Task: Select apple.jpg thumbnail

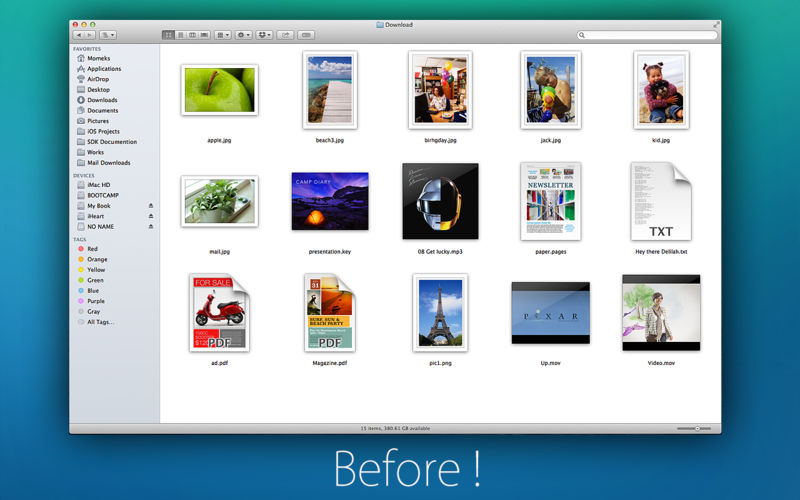Action: tap(219, 90)
